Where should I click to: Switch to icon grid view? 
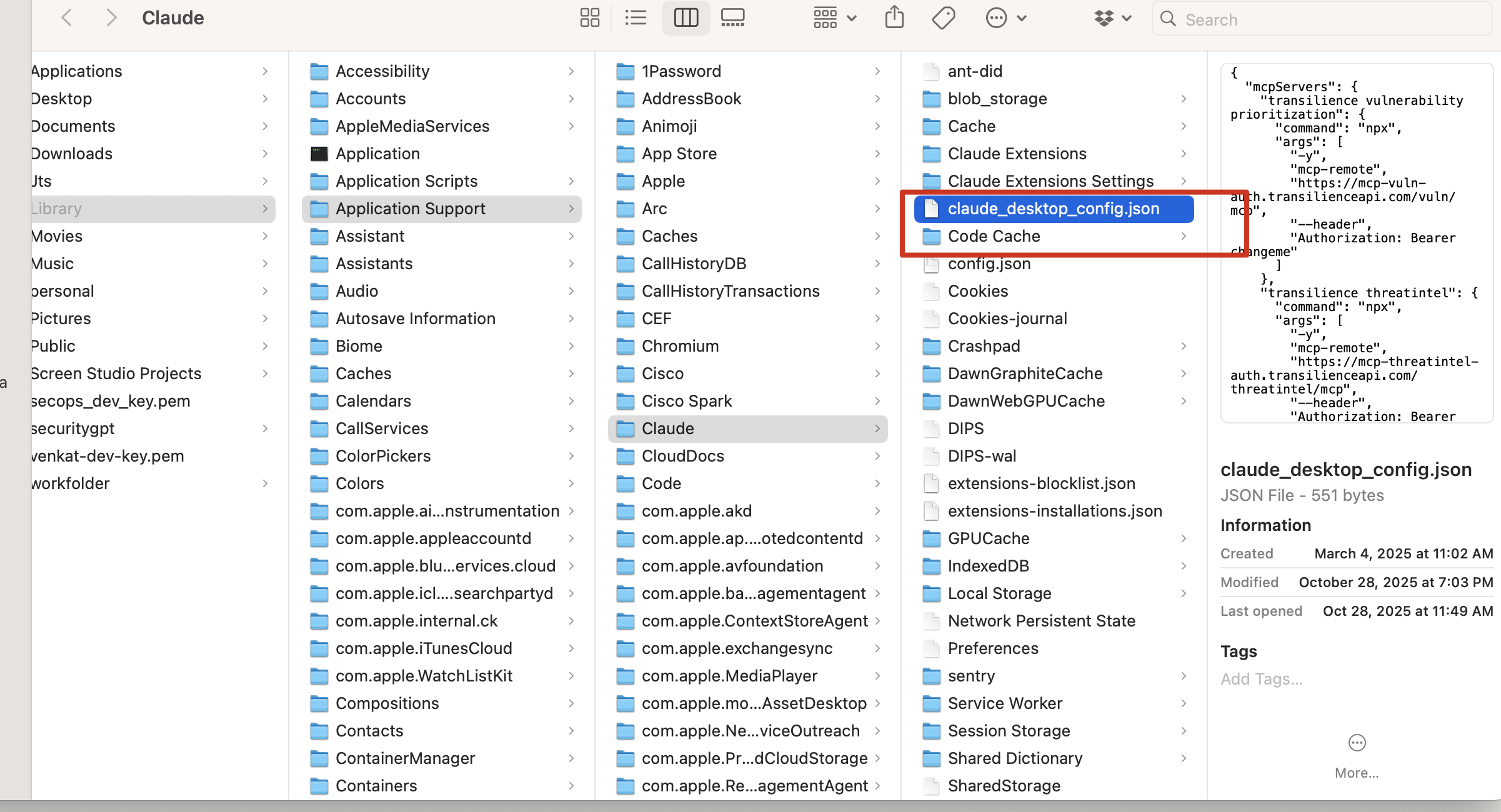click(589, 18)
